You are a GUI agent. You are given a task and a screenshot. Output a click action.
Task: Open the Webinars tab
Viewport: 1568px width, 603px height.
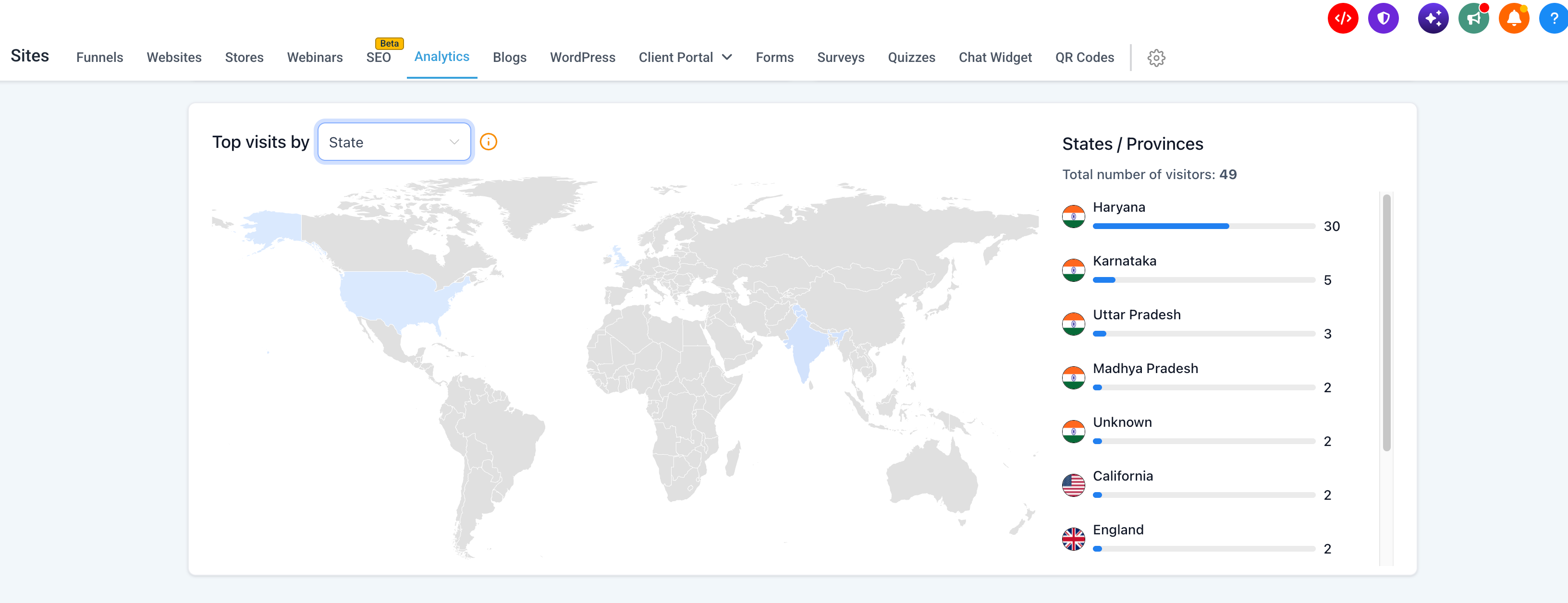point(315,57)
